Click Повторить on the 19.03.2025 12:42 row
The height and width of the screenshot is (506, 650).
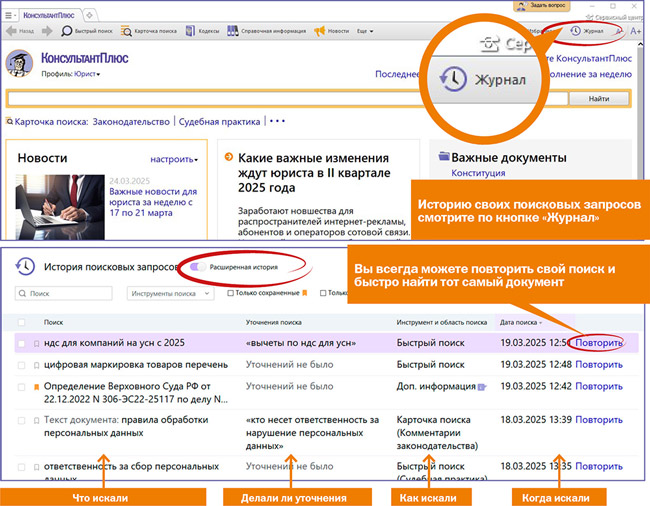(599, 386)
